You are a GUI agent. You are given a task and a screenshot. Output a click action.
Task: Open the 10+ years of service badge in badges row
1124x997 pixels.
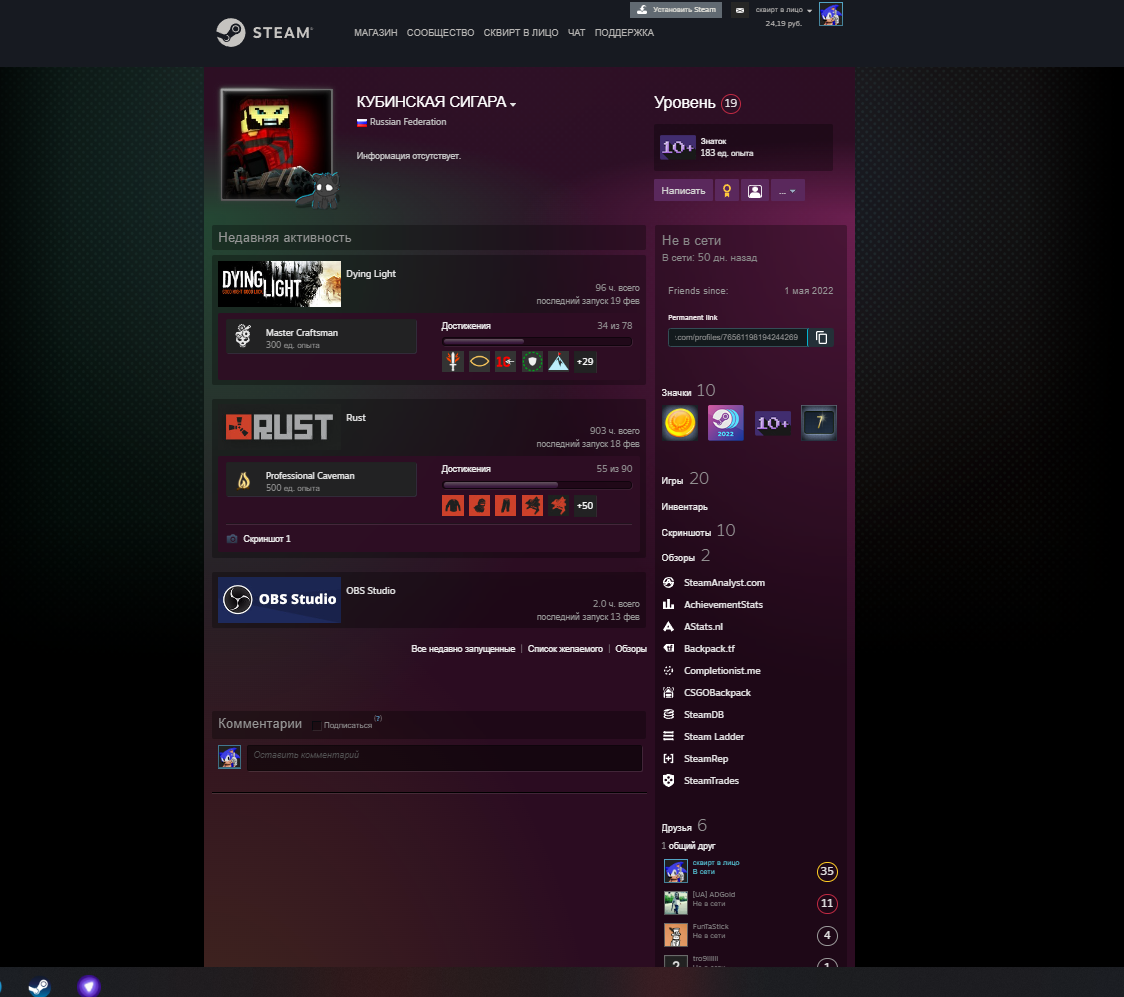click(773, 422)
